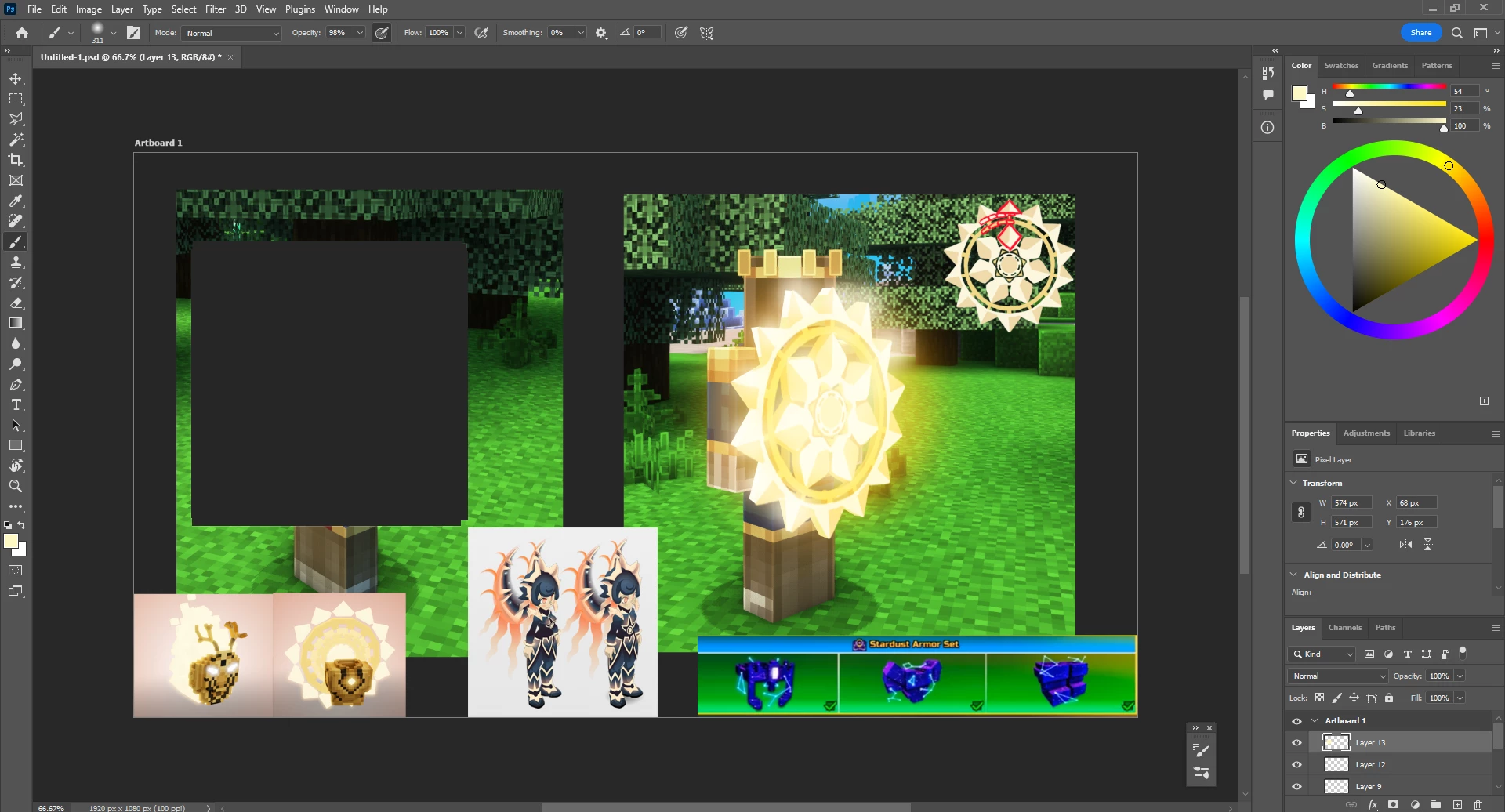Select the Gradient tool
1505x812 pixels.
pos(16,324)
